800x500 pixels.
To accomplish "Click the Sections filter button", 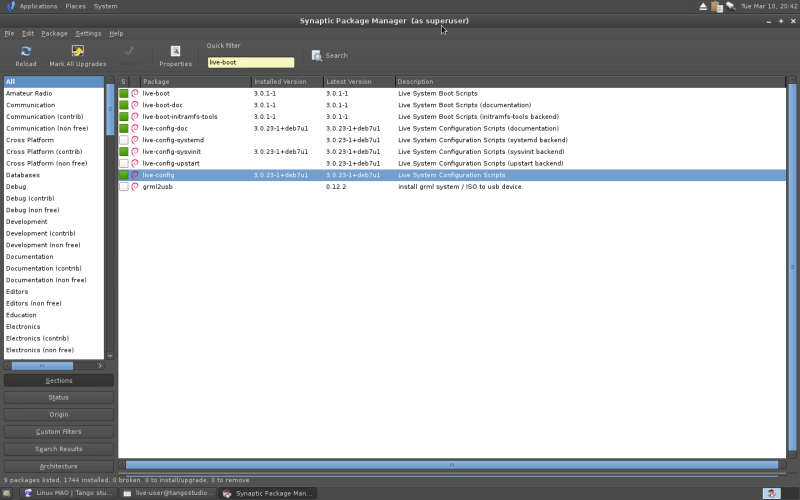I will pyautogui.click(x=59, y=381).
